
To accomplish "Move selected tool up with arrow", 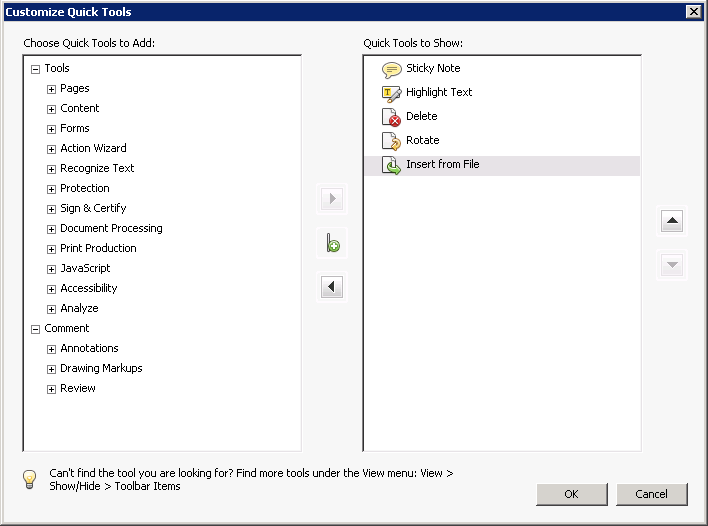I will [672, 222].
